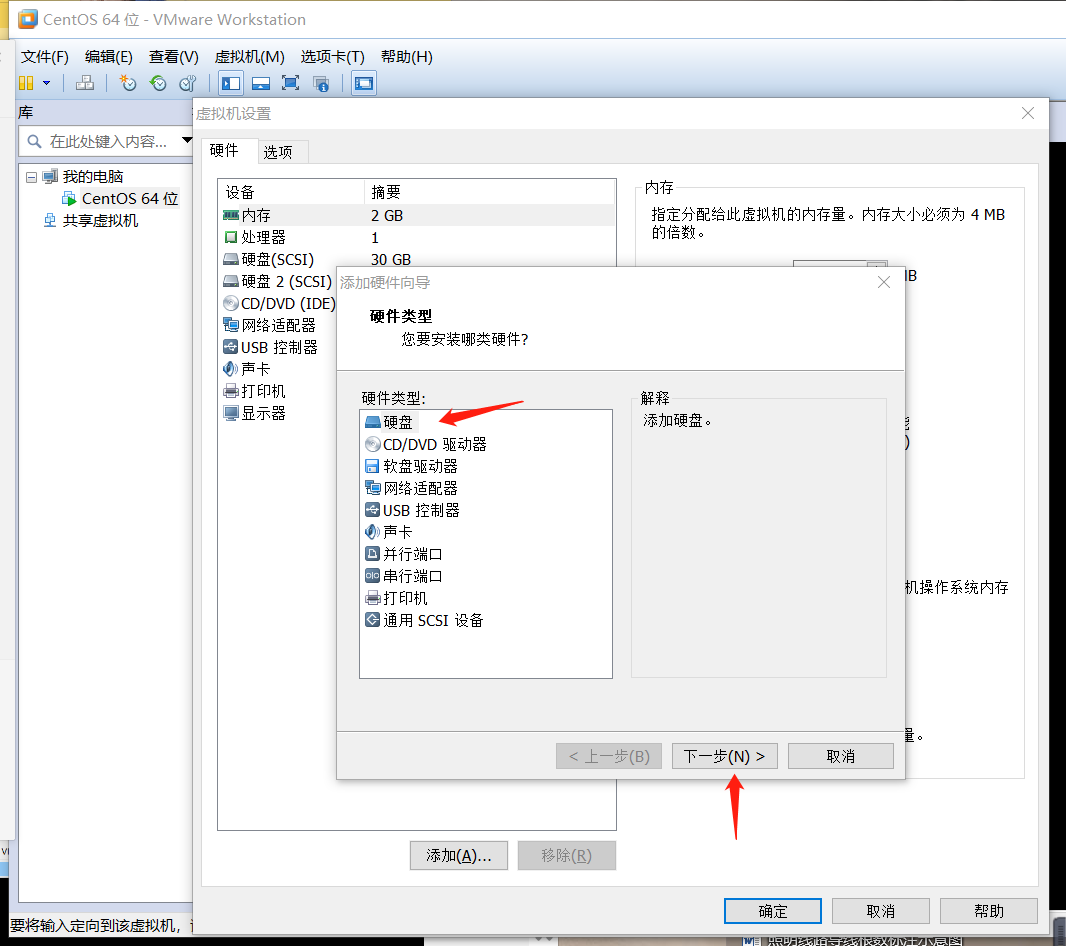Screen dimensions: 1066x946
Task: Choose CD/DVD 驱动器 hardware type
Action: point(426,444)
